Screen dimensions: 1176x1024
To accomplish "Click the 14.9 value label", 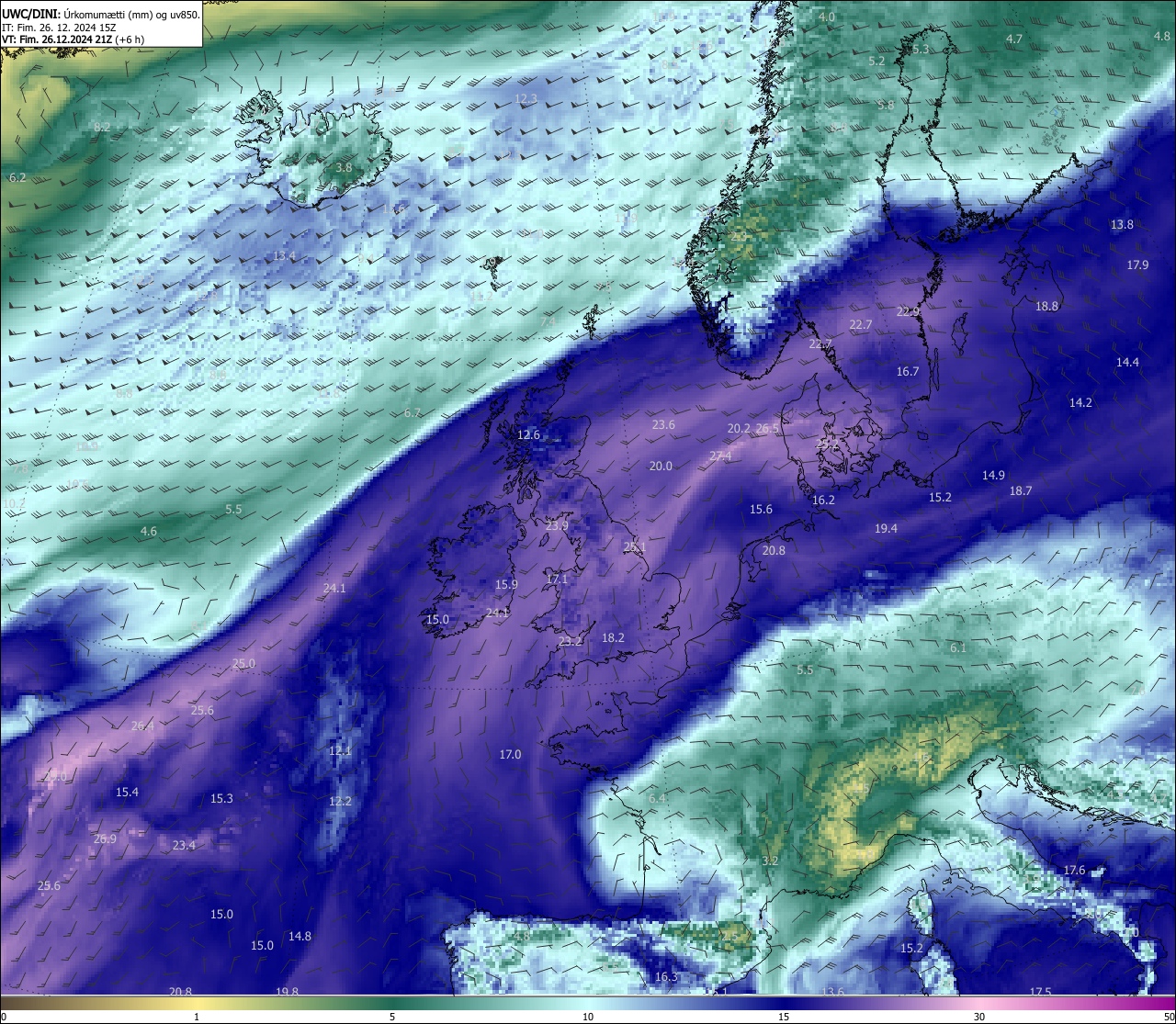I will [993, 476].
